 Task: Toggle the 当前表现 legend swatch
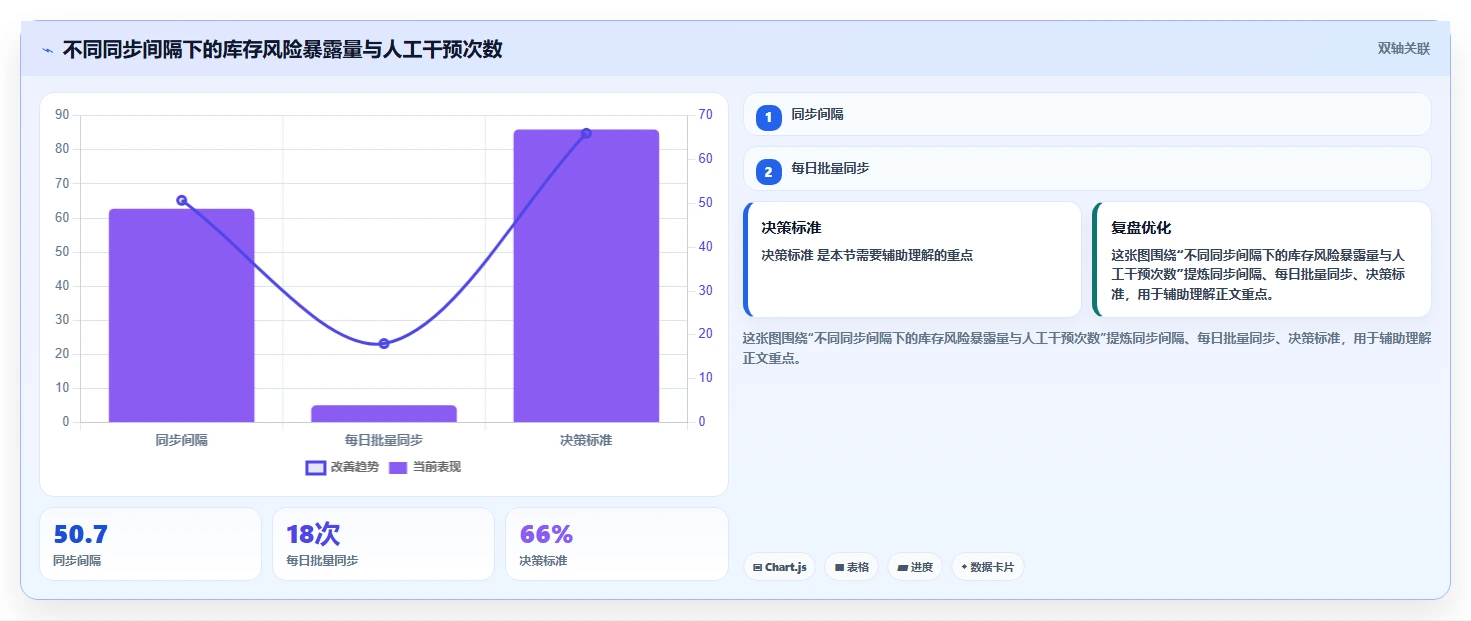pyautogui.click(x=398, y=468)
